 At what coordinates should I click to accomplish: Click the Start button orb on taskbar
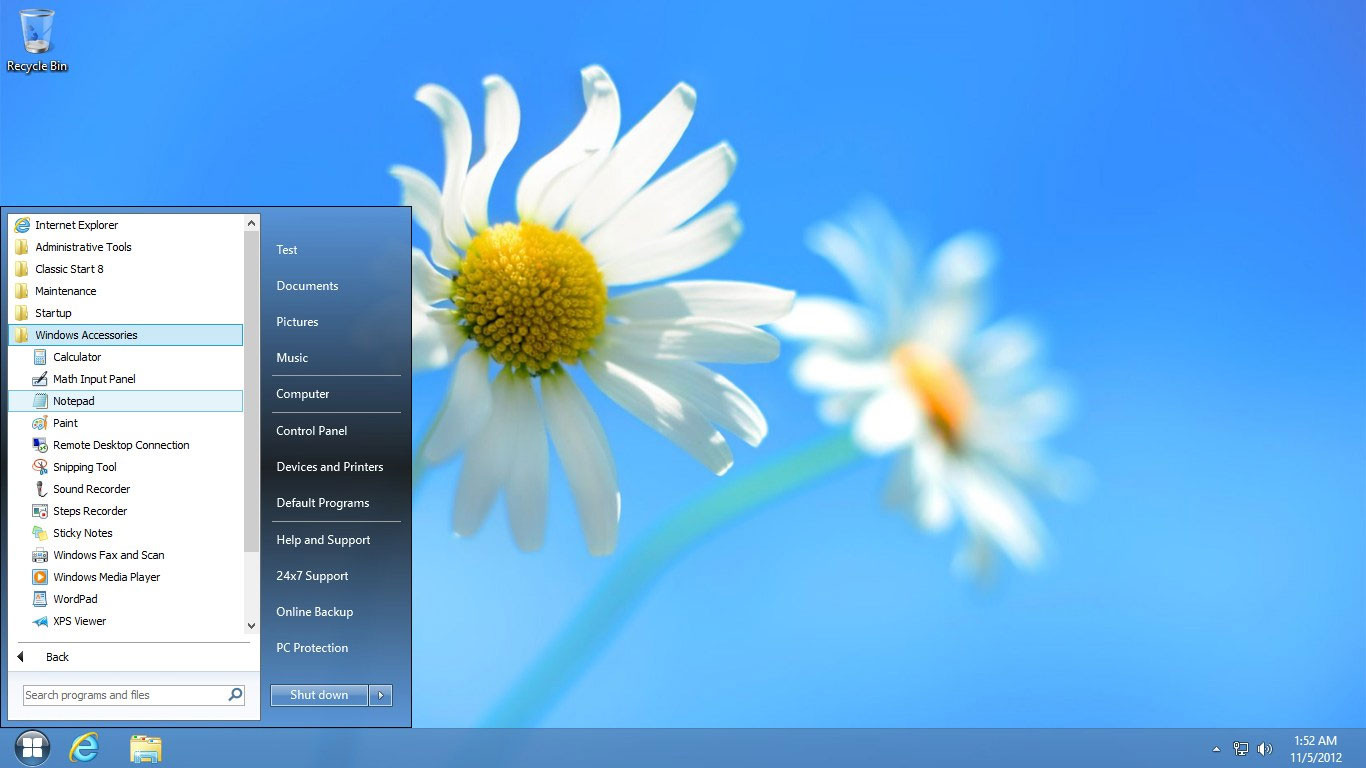coord(32,748)
